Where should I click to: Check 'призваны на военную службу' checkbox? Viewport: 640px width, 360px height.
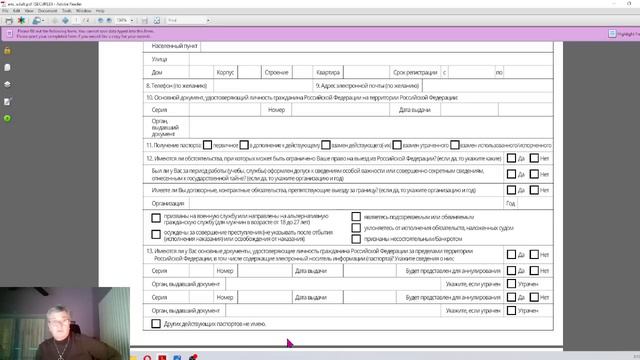(156, 218)
